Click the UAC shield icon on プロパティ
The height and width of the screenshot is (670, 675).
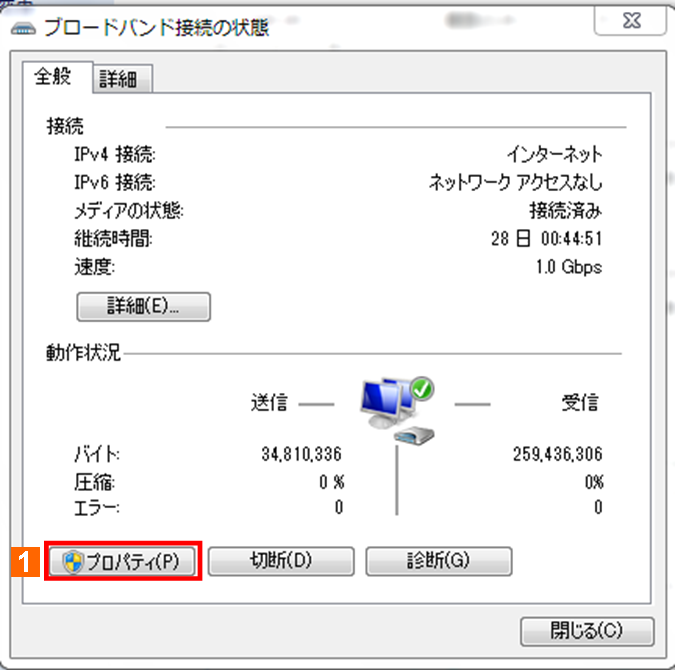[73, 562]
